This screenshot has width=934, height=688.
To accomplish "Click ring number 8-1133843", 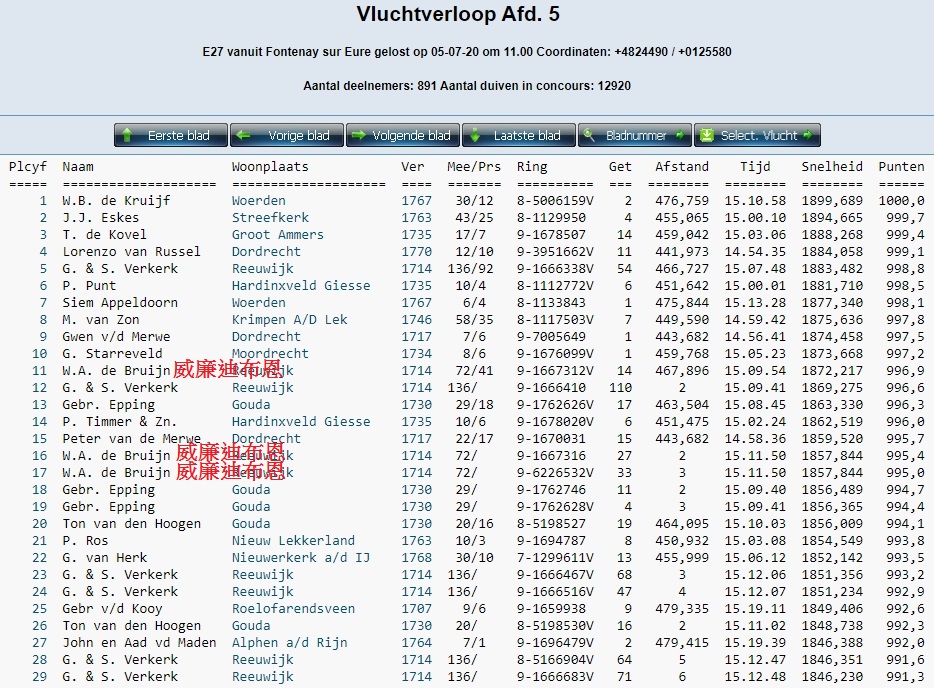I will [552, 303].
